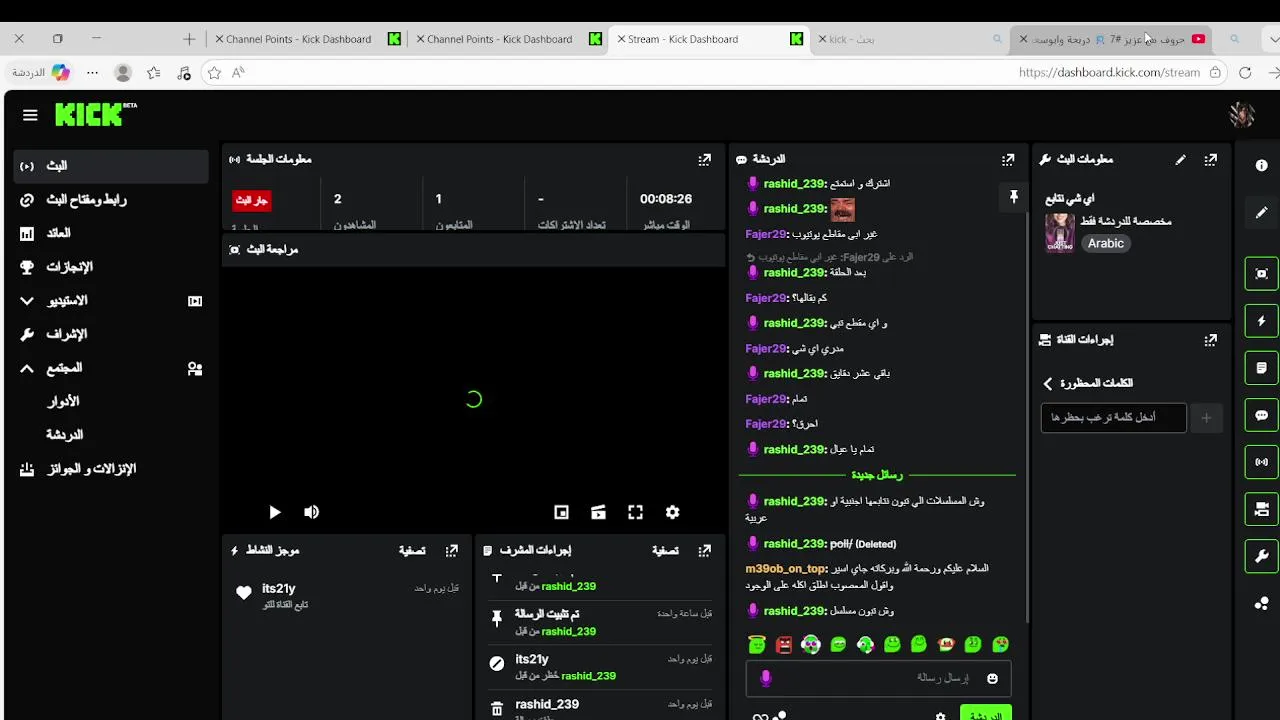Open chat settings gear below message box
This screenshot has width=1280, height=720.
tap(940, 716)
